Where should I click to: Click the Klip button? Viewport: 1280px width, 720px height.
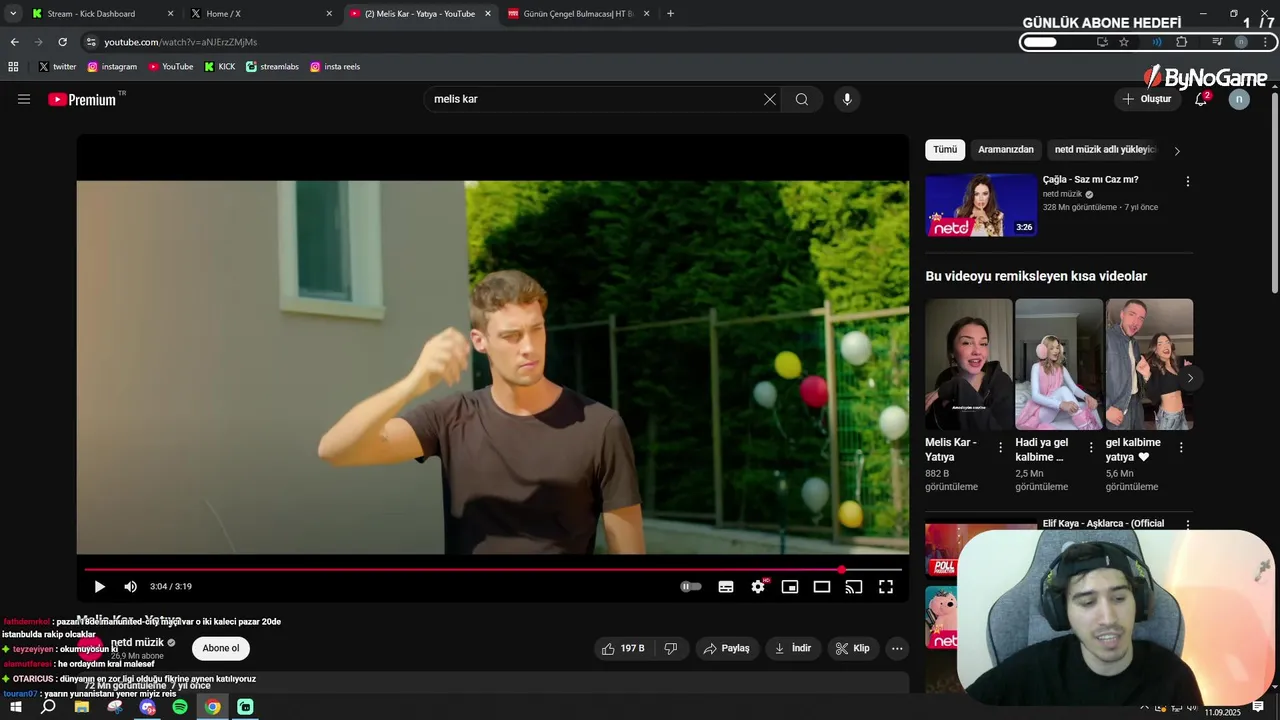(853, 648)
